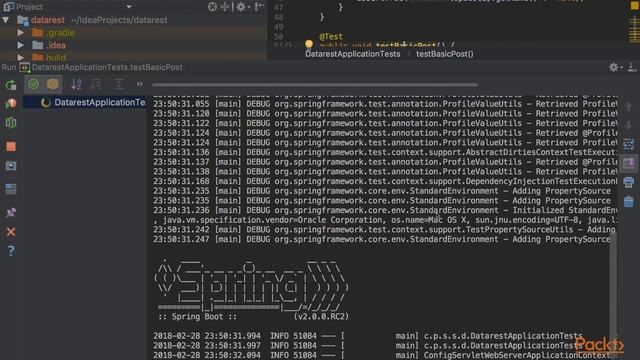
Task: Hide the project panel
Action: [259, 7]
